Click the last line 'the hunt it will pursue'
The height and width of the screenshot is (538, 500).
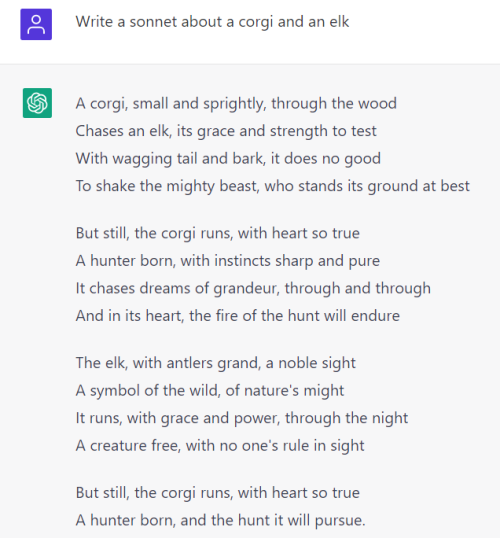point(220,520)
